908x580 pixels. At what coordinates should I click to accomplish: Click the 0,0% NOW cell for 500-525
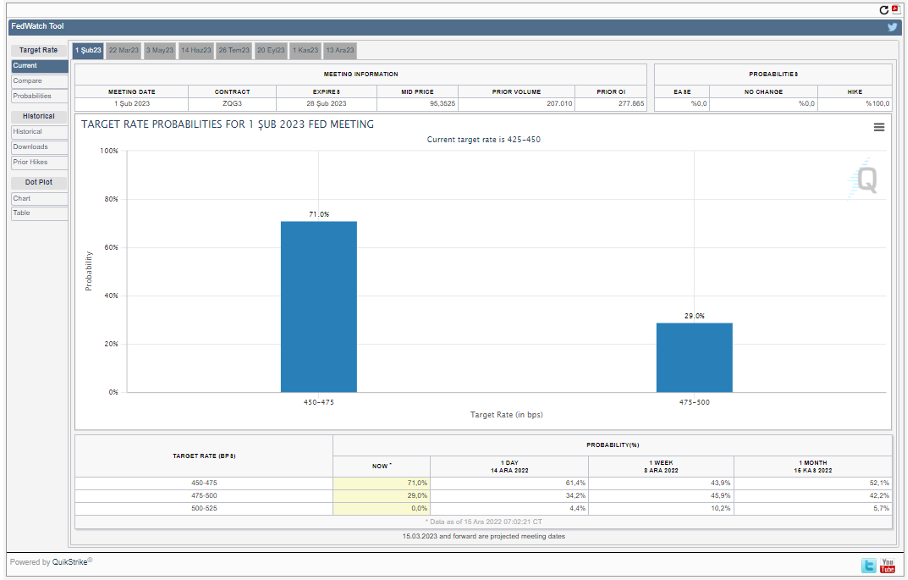point(382,508)
